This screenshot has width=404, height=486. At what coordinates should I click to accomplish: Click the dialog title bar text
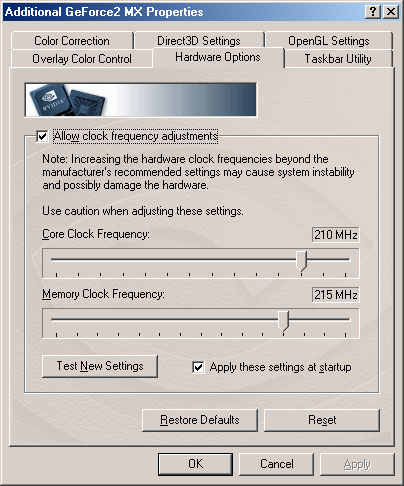point(104,12)
